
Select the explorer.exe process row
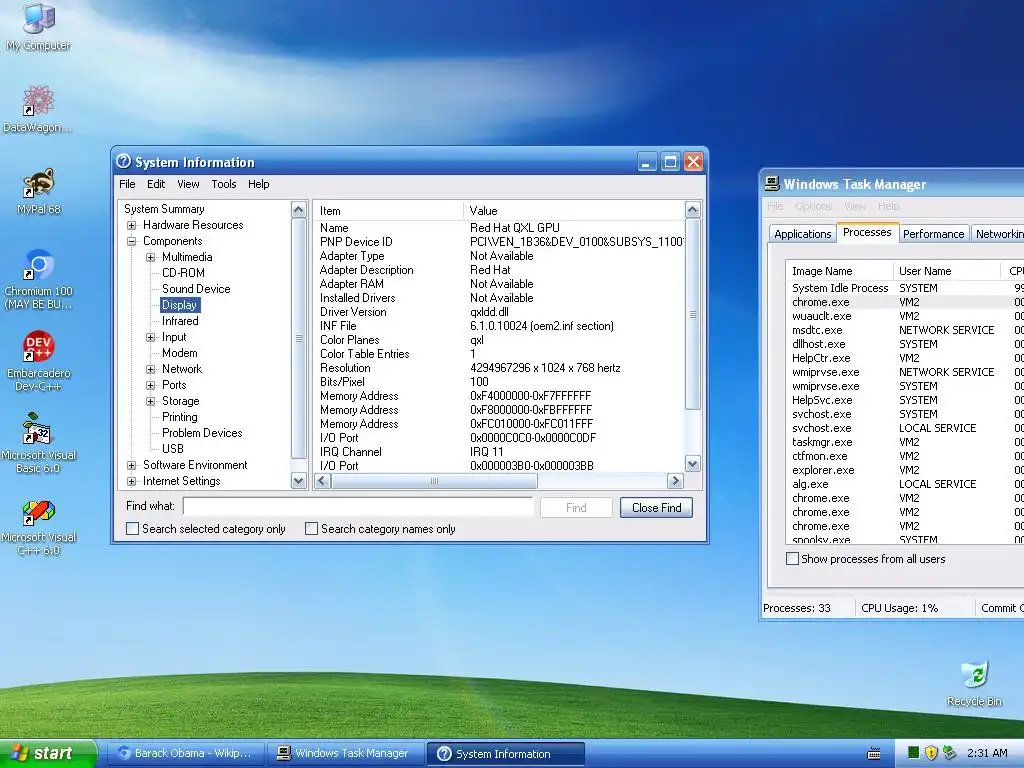coord(904,470)
